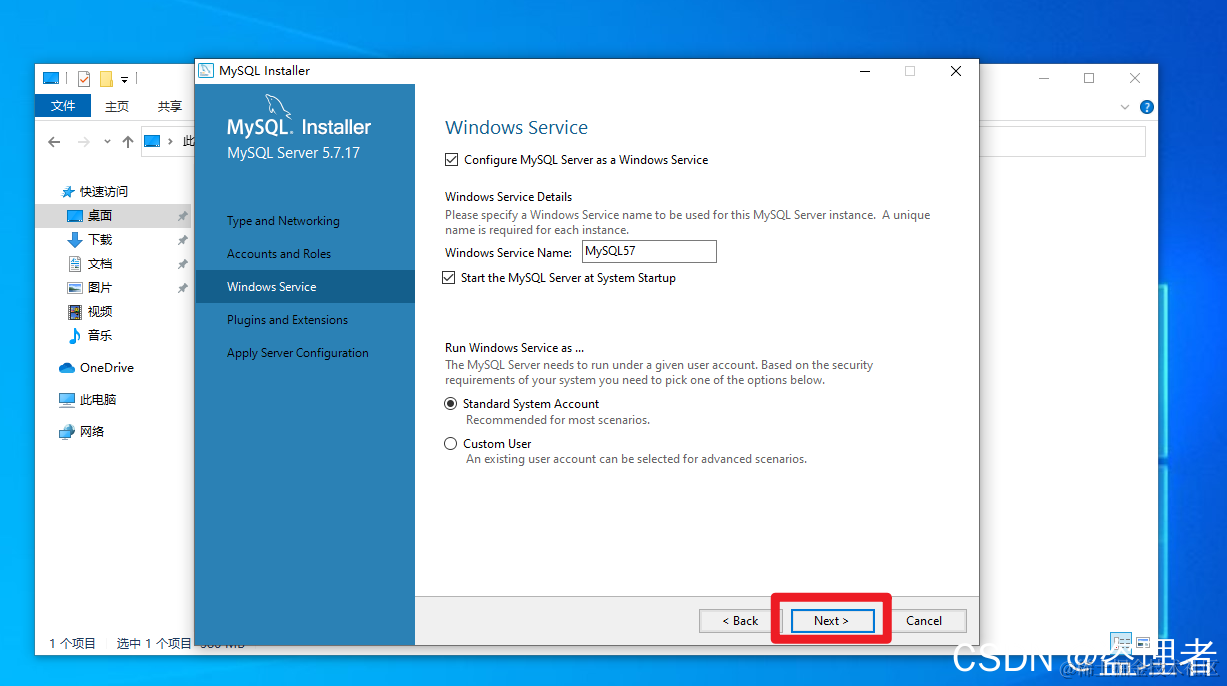Screen dimensions: 1227x686
Task: Open 文档 in the Explorer navigation pane
Action: pos(89,264)
